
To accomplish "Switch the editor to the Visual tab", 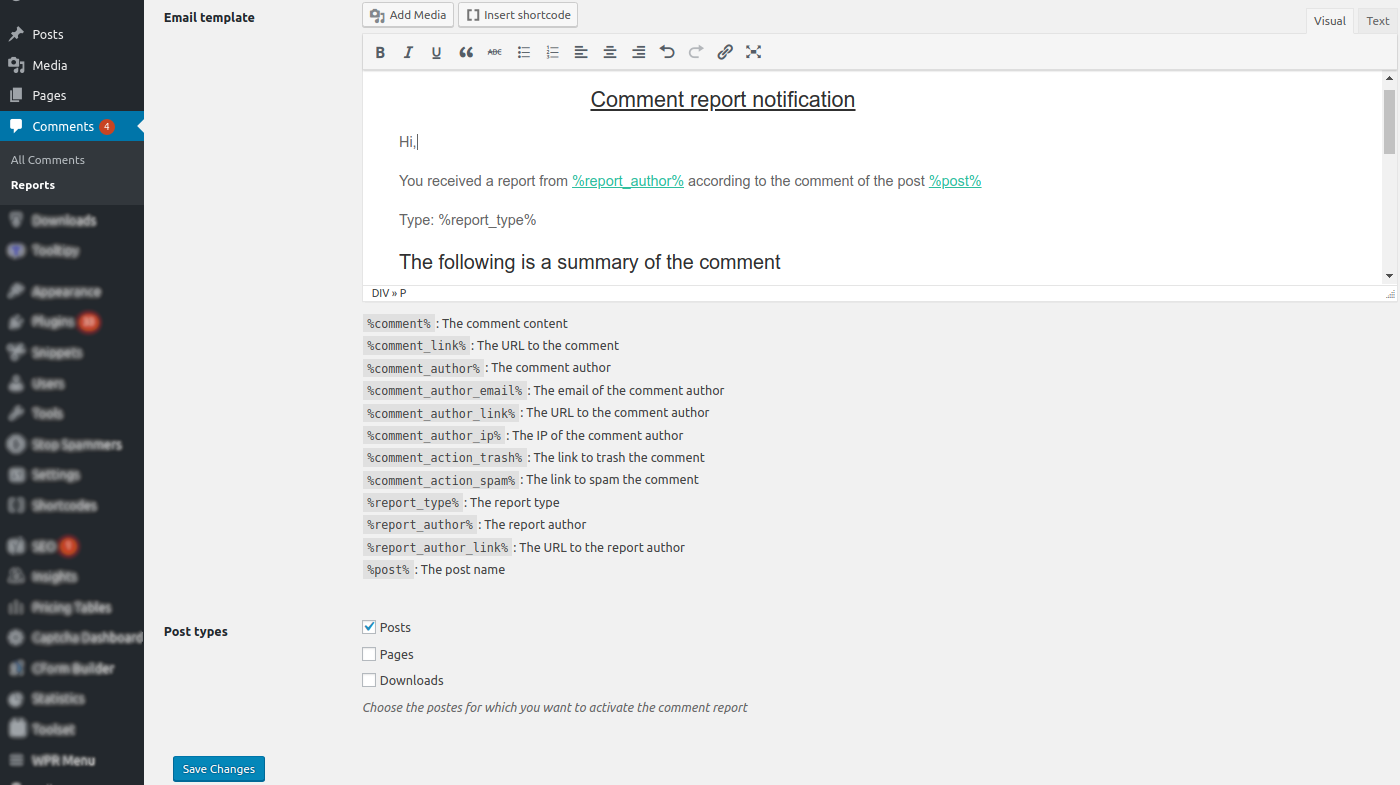I will (x=1330, y=21).
